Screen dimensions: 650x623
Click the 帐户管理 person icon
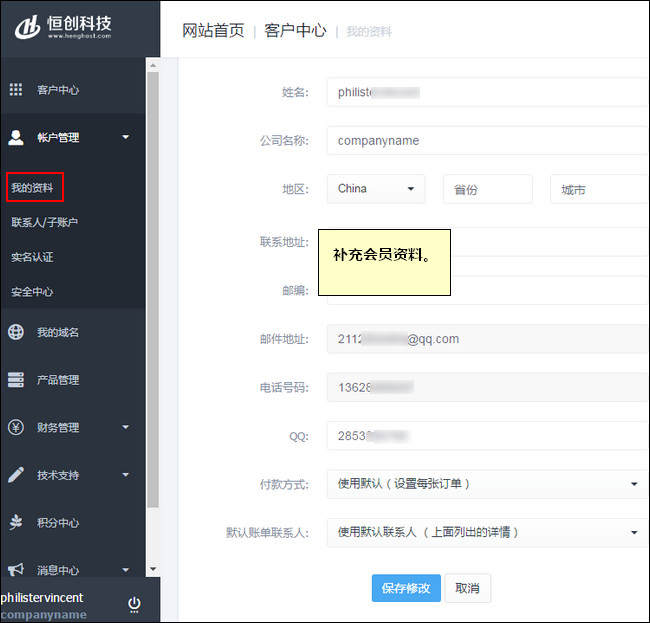click(16, 138)
